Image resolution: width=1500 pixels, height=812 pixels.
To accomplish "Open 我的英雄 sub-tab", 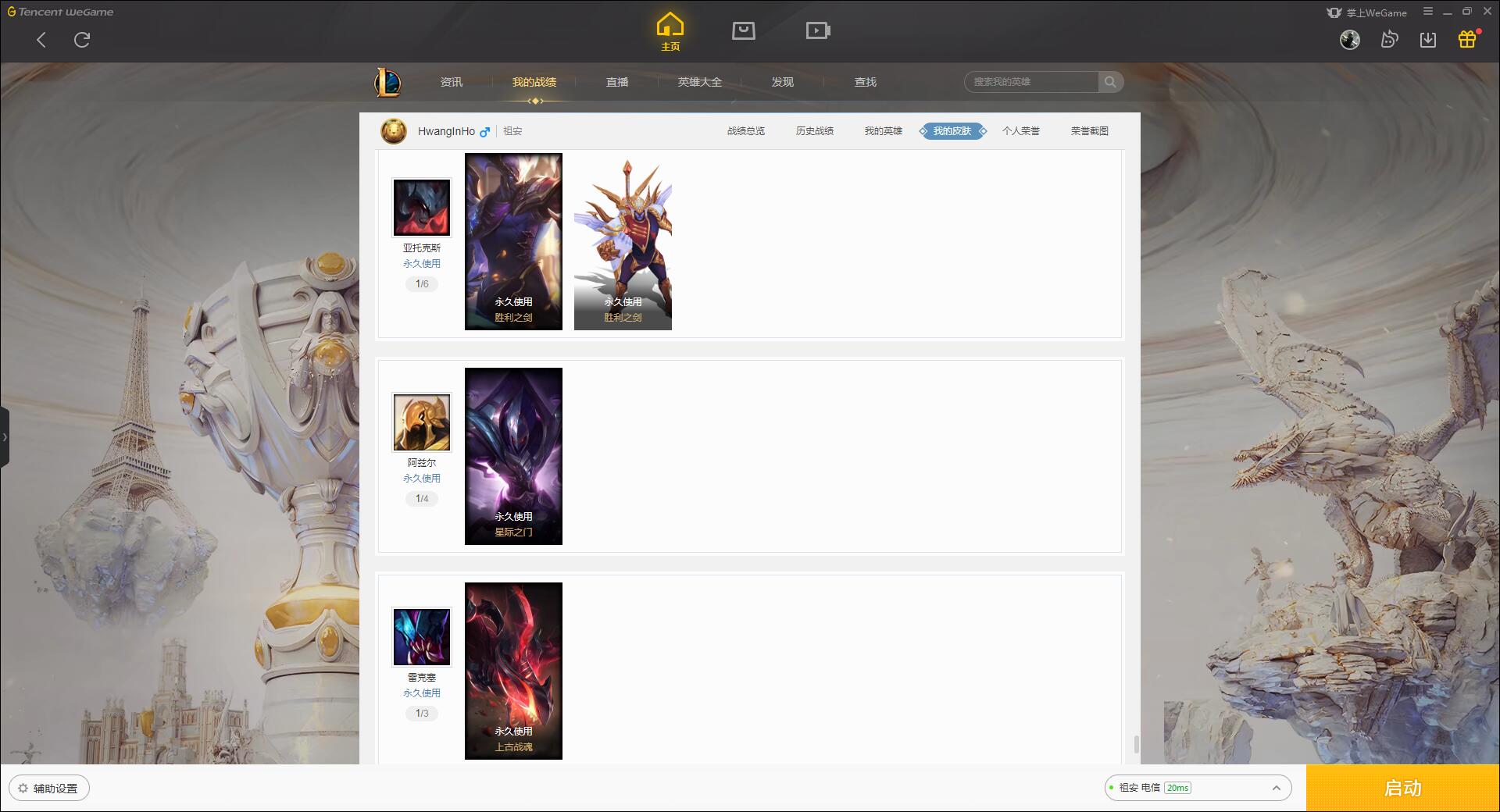I will point(884,131).
